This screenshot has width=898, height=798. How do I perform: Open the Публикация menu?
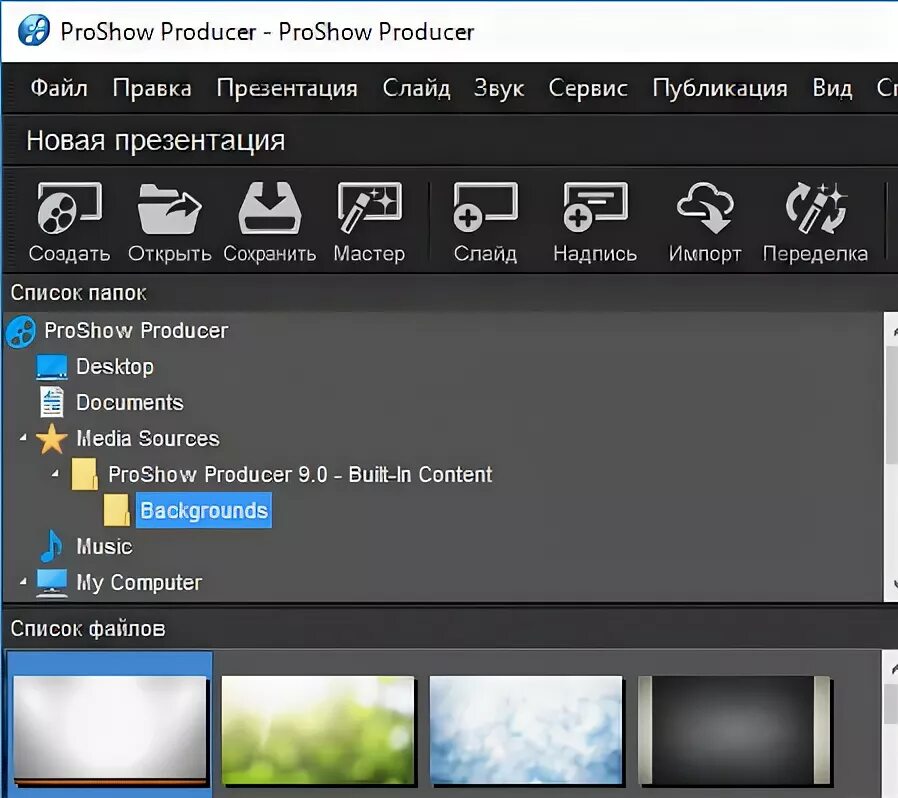tap(720, 88)
